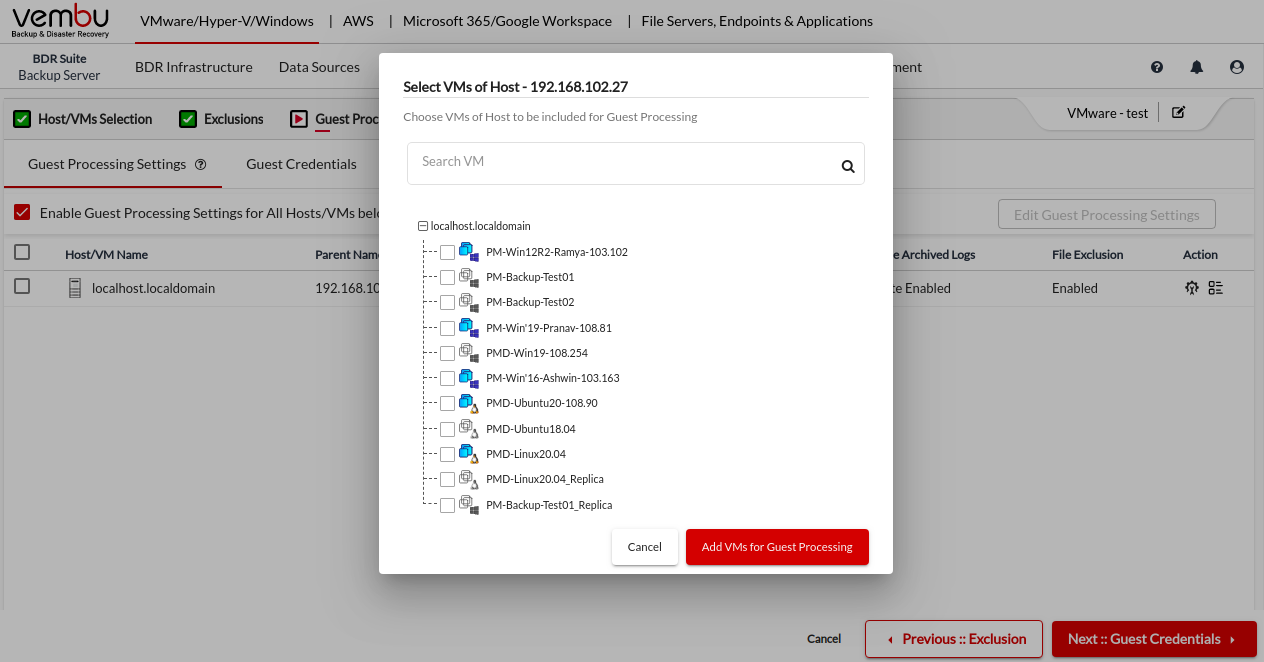The image size is (1264, 662).
Task: Check the PM-Backup-Test01 checkbox
Action: (x=447, y=277)
